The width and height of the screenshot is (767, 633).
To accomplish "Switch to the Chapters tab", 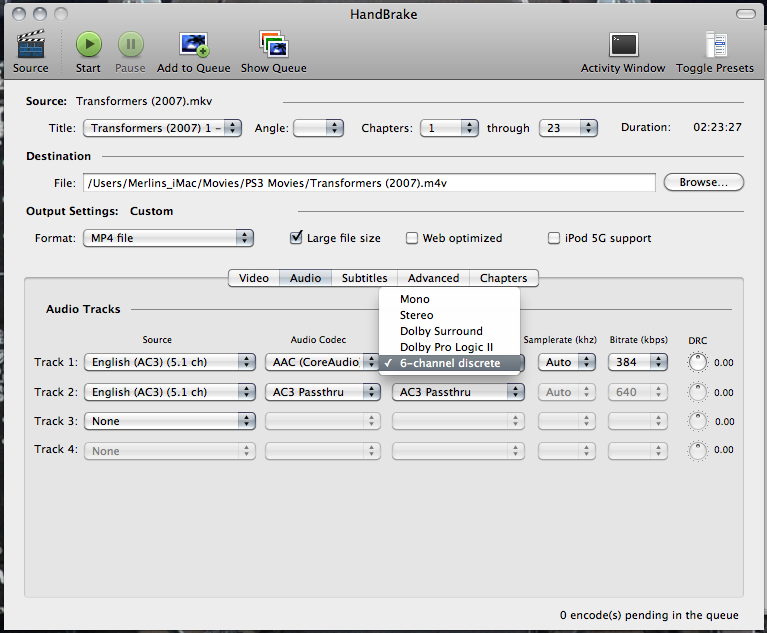I will 503,278.
